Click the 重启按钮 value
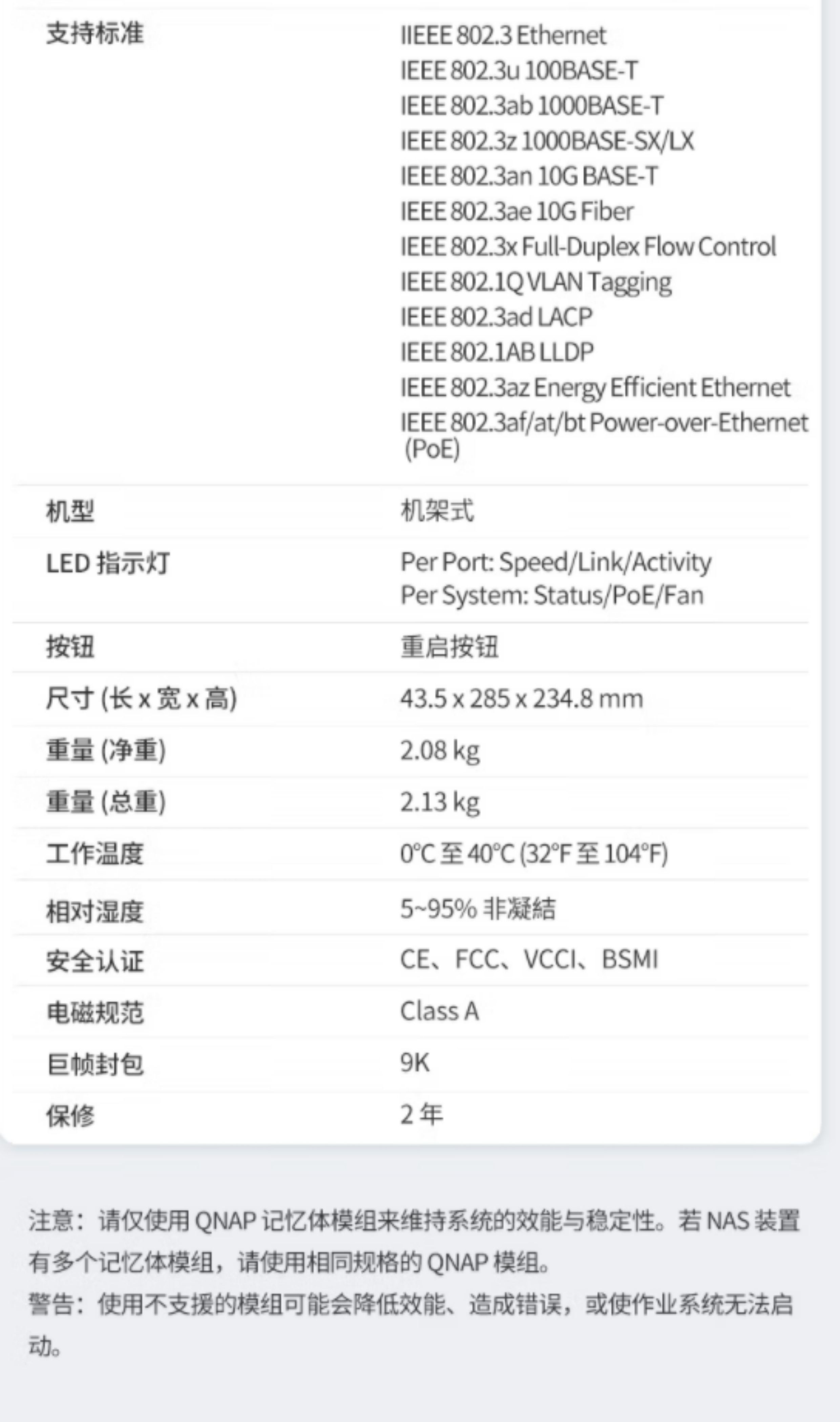840x1422 pixels. pyautogui.click(x=449, y=647)
